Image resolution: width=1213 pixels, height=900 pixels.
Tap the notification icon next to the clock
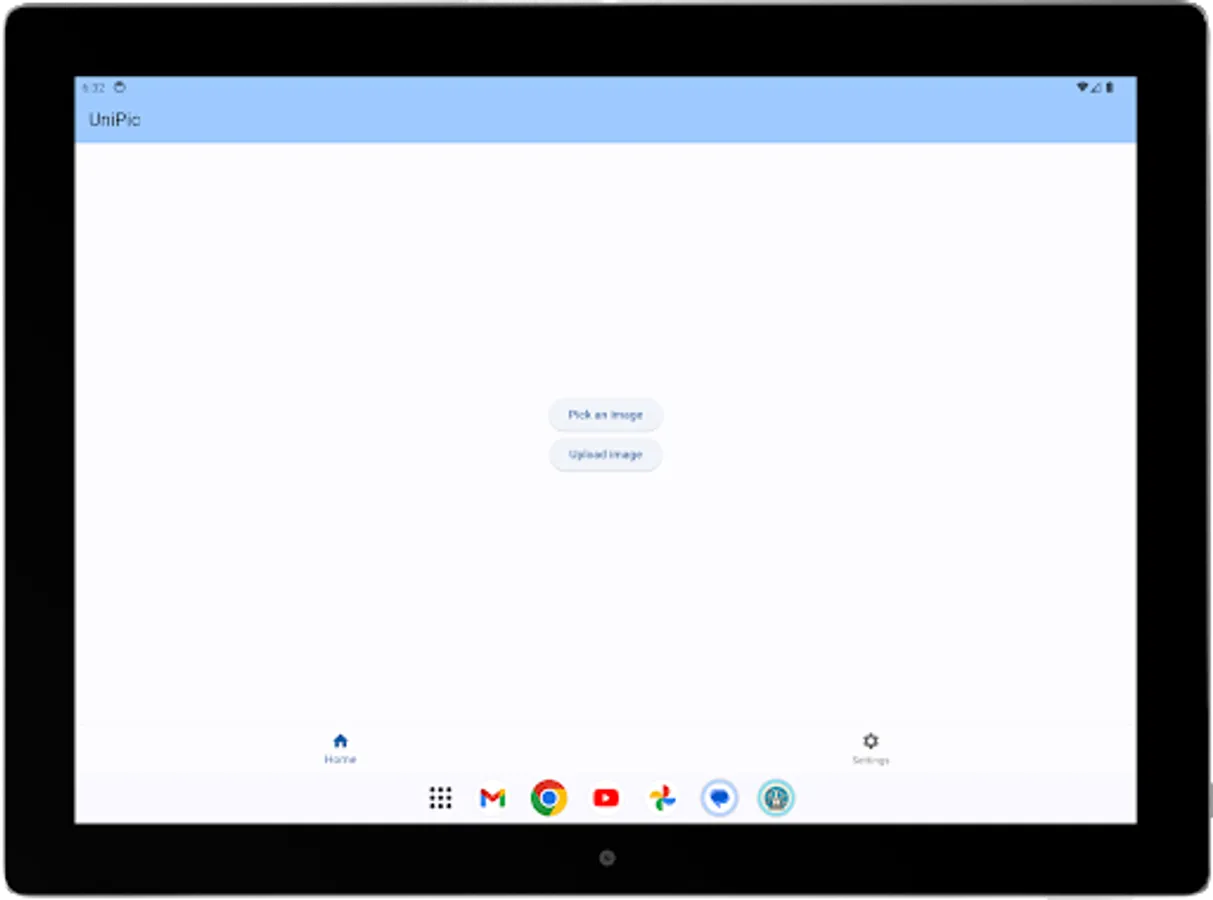pyautogui.click(x=118, y=88)
